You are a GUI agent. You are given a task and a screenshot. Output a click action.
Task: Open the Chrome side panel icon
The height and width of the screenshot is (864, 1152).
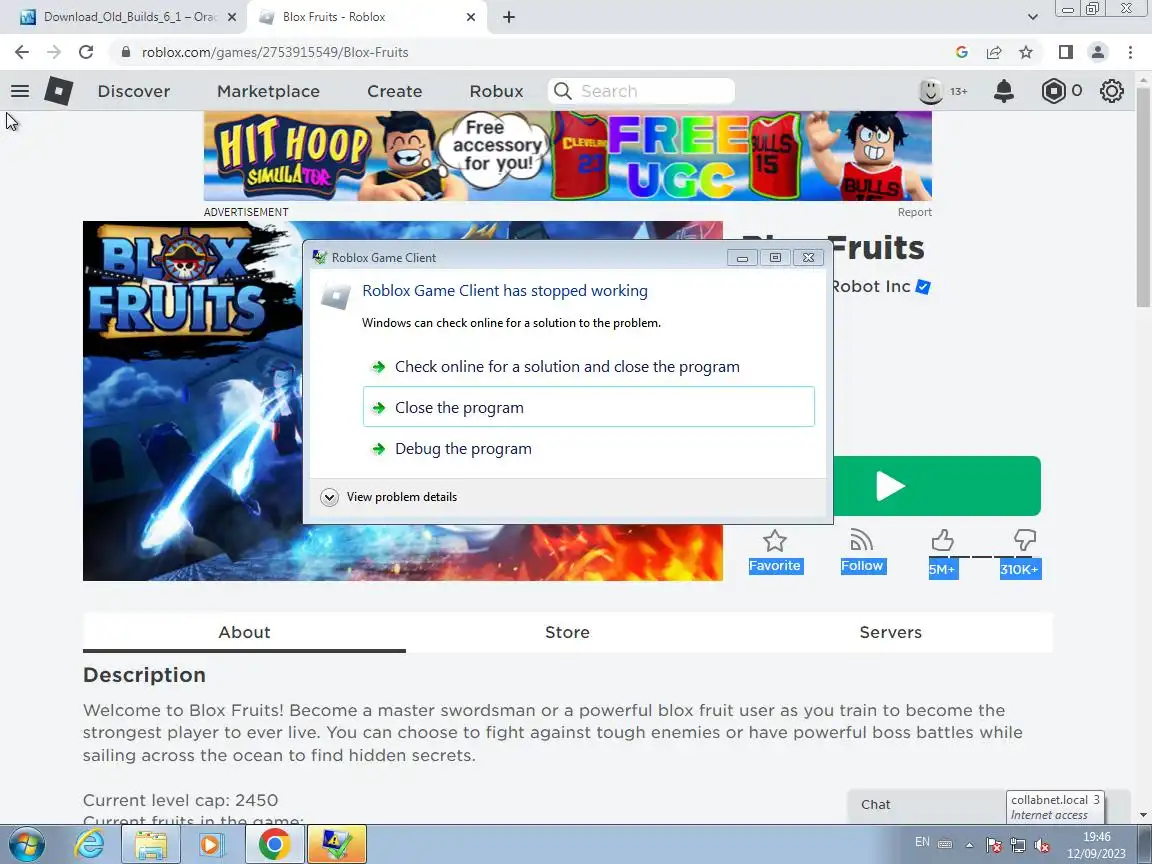pos(1065,52)
